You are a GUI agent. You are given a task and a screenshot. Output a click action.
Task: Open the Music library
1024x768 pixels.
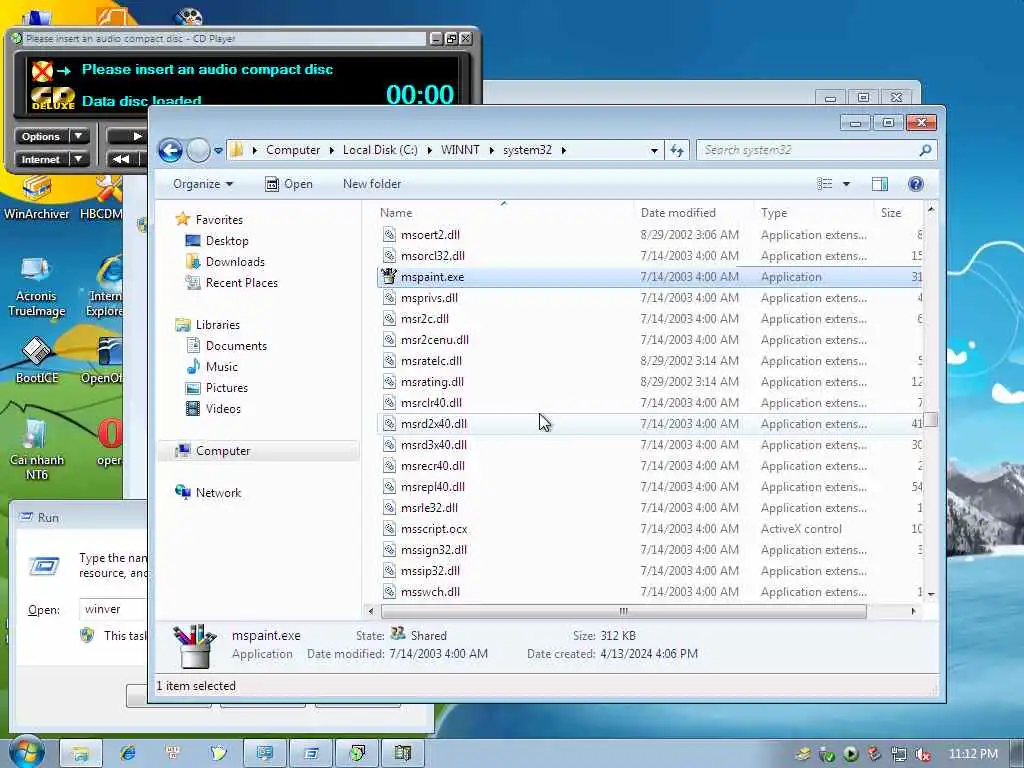(221, 367)
